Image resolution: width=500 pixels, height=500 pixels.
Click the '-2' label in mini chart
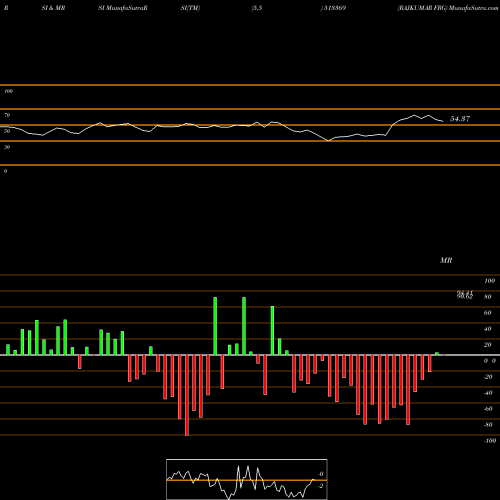tap(320, 486)
